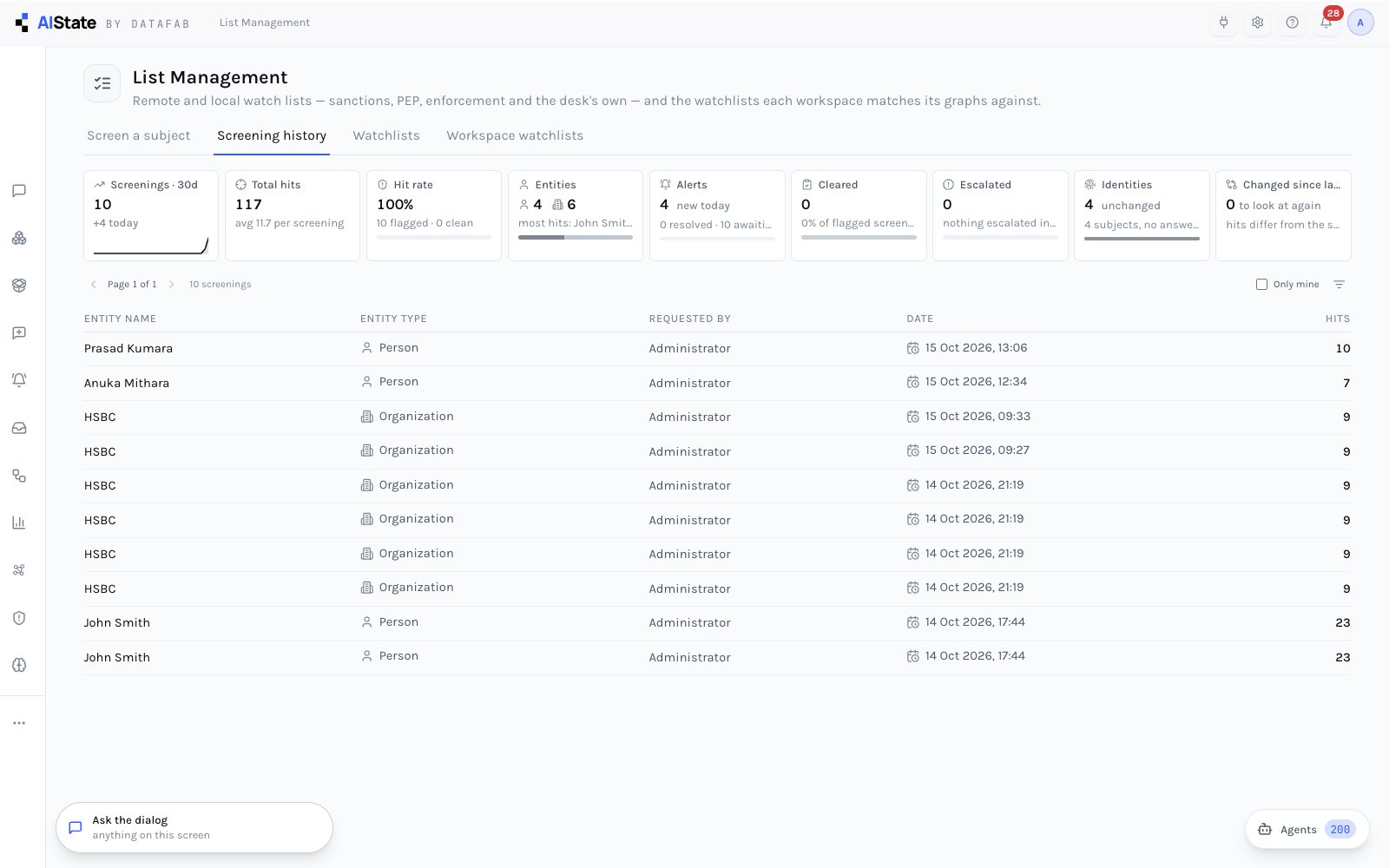The image size is (1389, 868).
Task: Open the chat icon in left sidebar
Action: pyautogui.click(x=19, y=191)
